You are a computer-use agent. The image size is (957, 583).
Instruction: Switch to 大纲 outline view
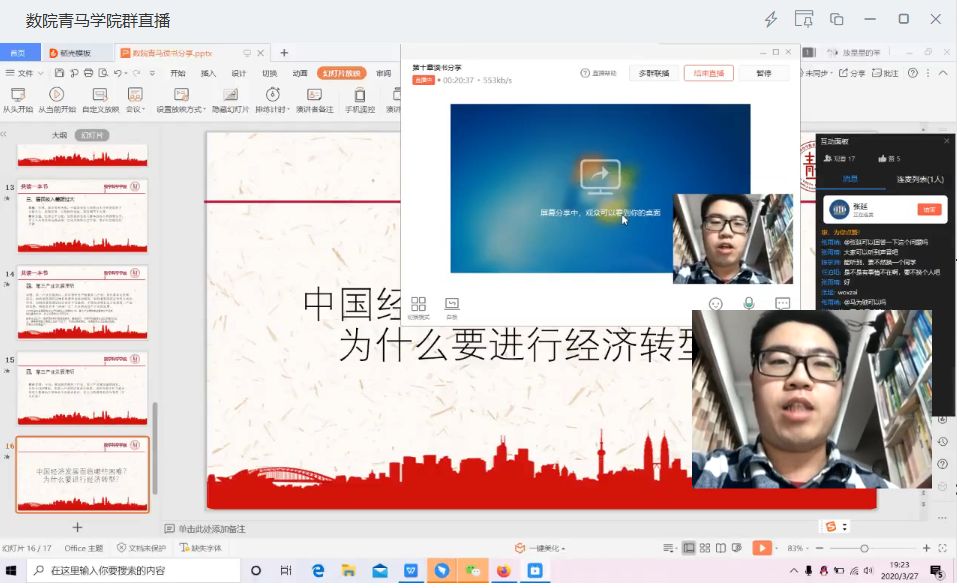click(60, 134)
